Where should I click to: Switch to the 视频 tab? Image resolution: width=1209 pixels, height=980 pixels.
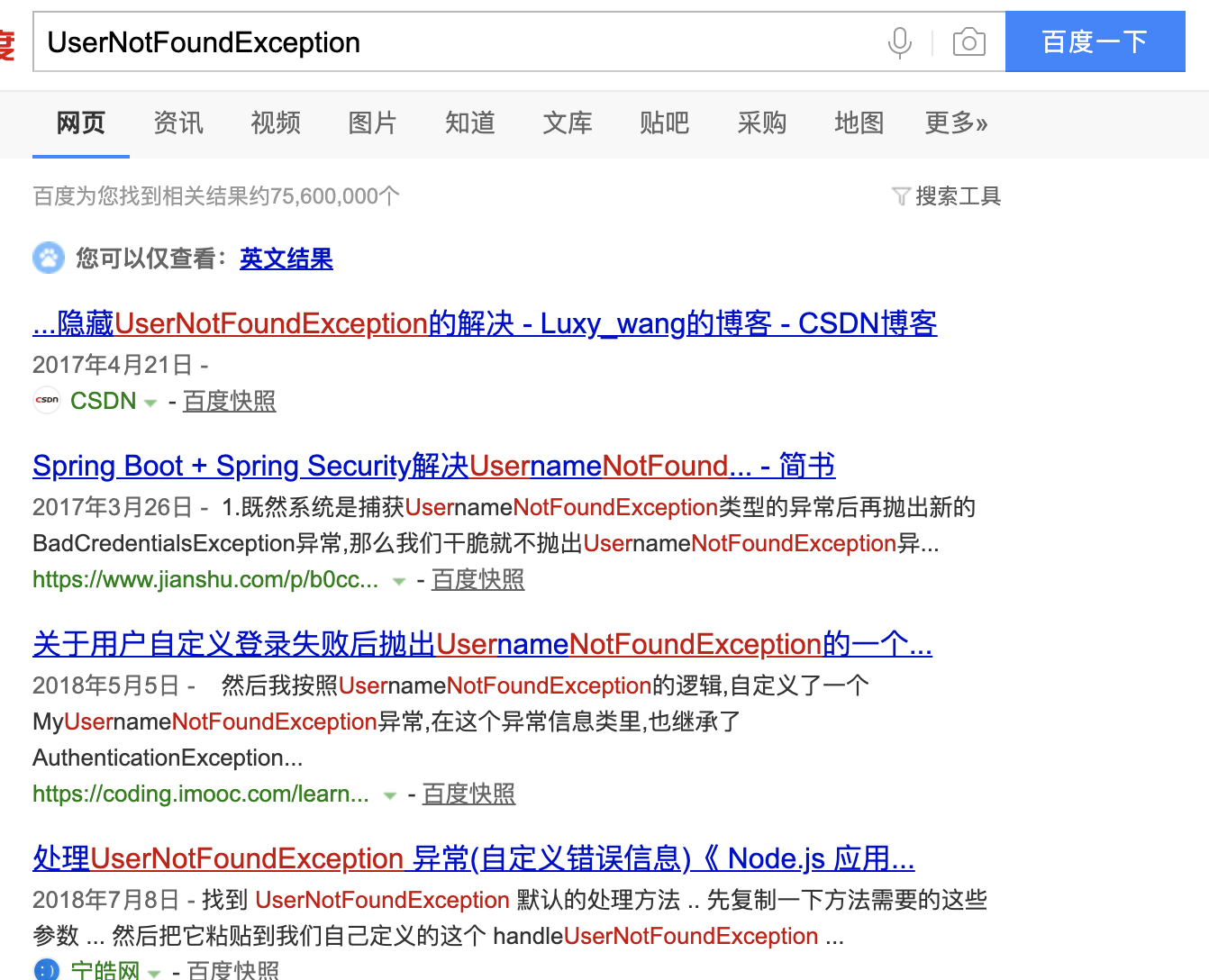tap(276, 123)
